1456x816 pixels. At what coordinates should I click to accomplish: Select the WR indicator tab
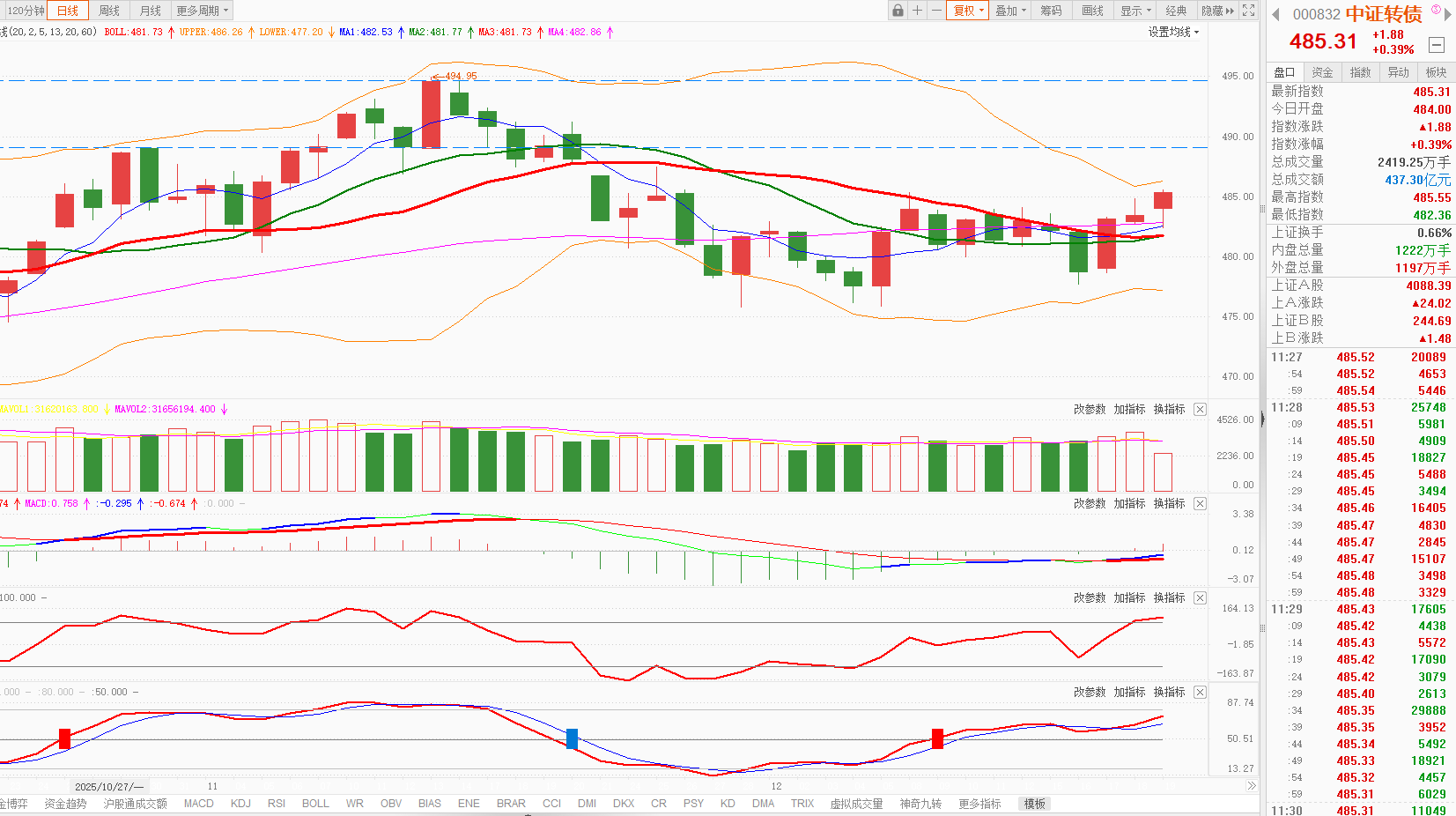355,804
